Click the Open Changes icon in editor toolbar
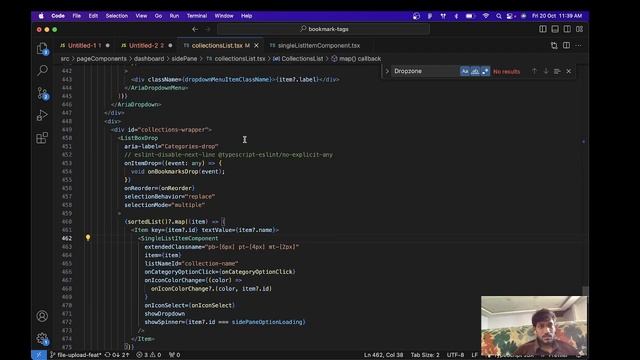 click(554, 45)
